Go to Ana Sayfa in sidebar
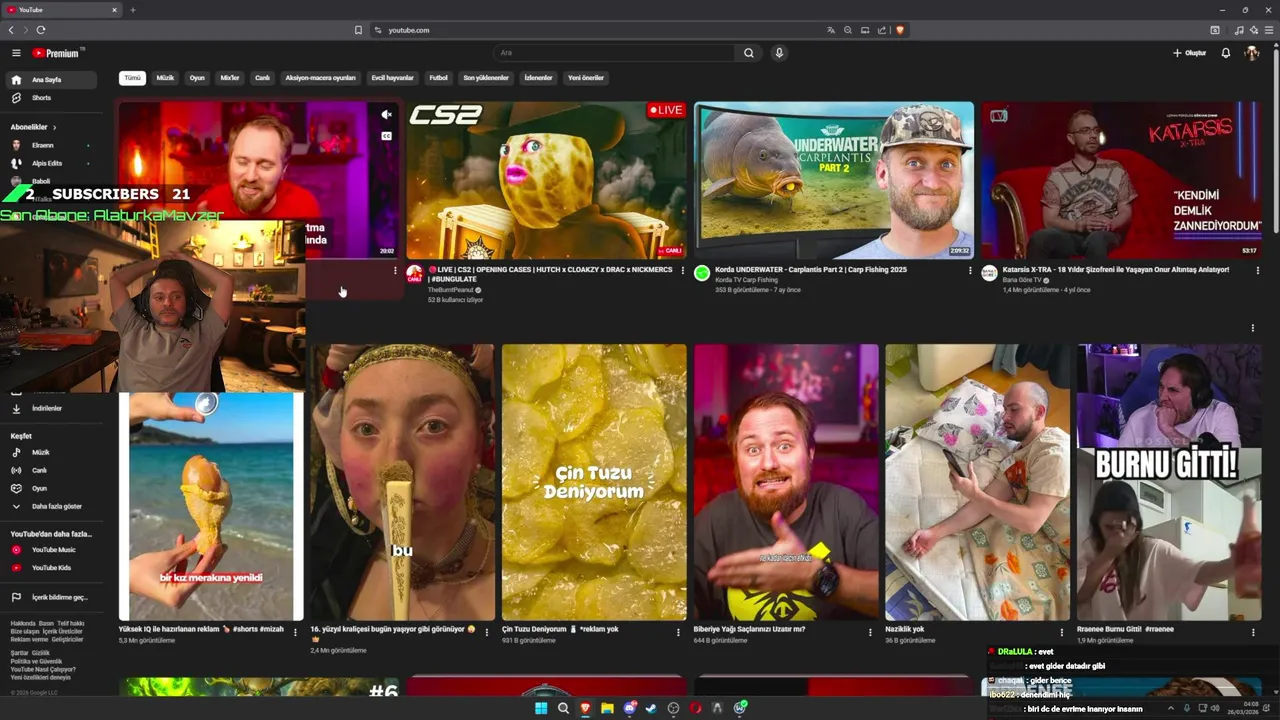Screen dimensions: 1280x720 53,80
